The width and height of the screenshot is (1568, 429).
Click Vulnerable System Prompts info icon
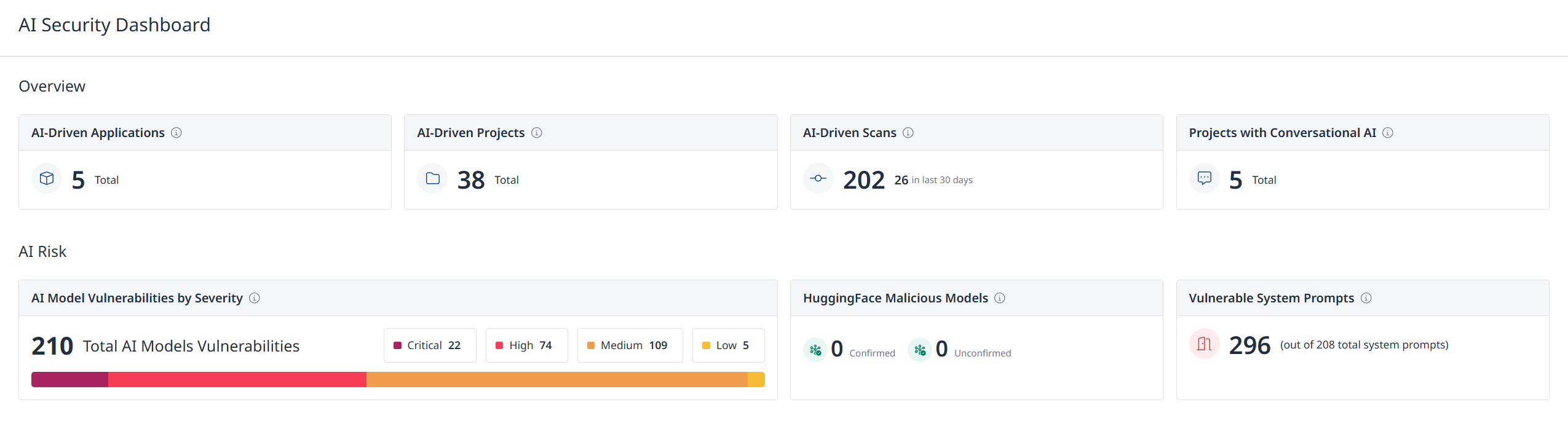(x=1366, y=298)
